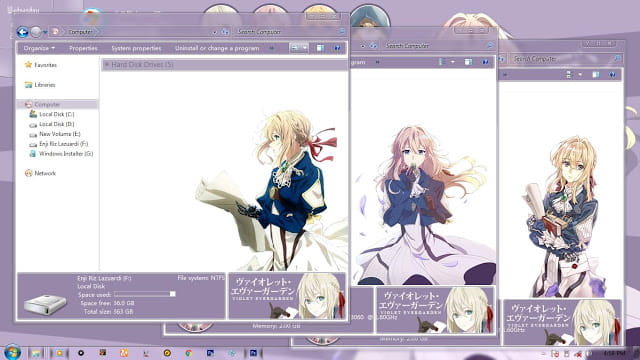Open the Organize menu

39,48
